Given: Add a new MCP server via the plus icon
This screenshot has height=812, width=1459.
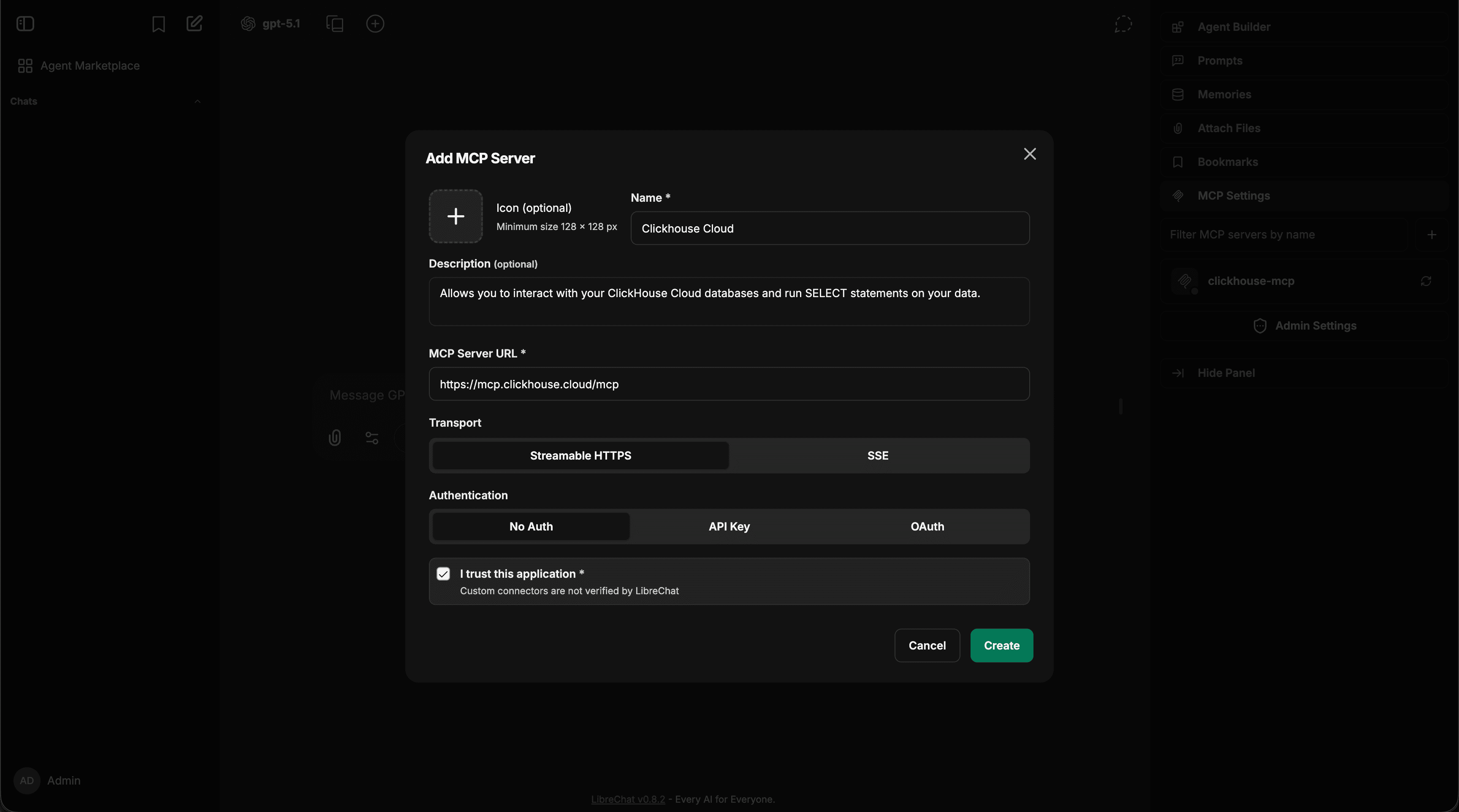Looking at the screenshot, I should click(x=1432, y=234).
